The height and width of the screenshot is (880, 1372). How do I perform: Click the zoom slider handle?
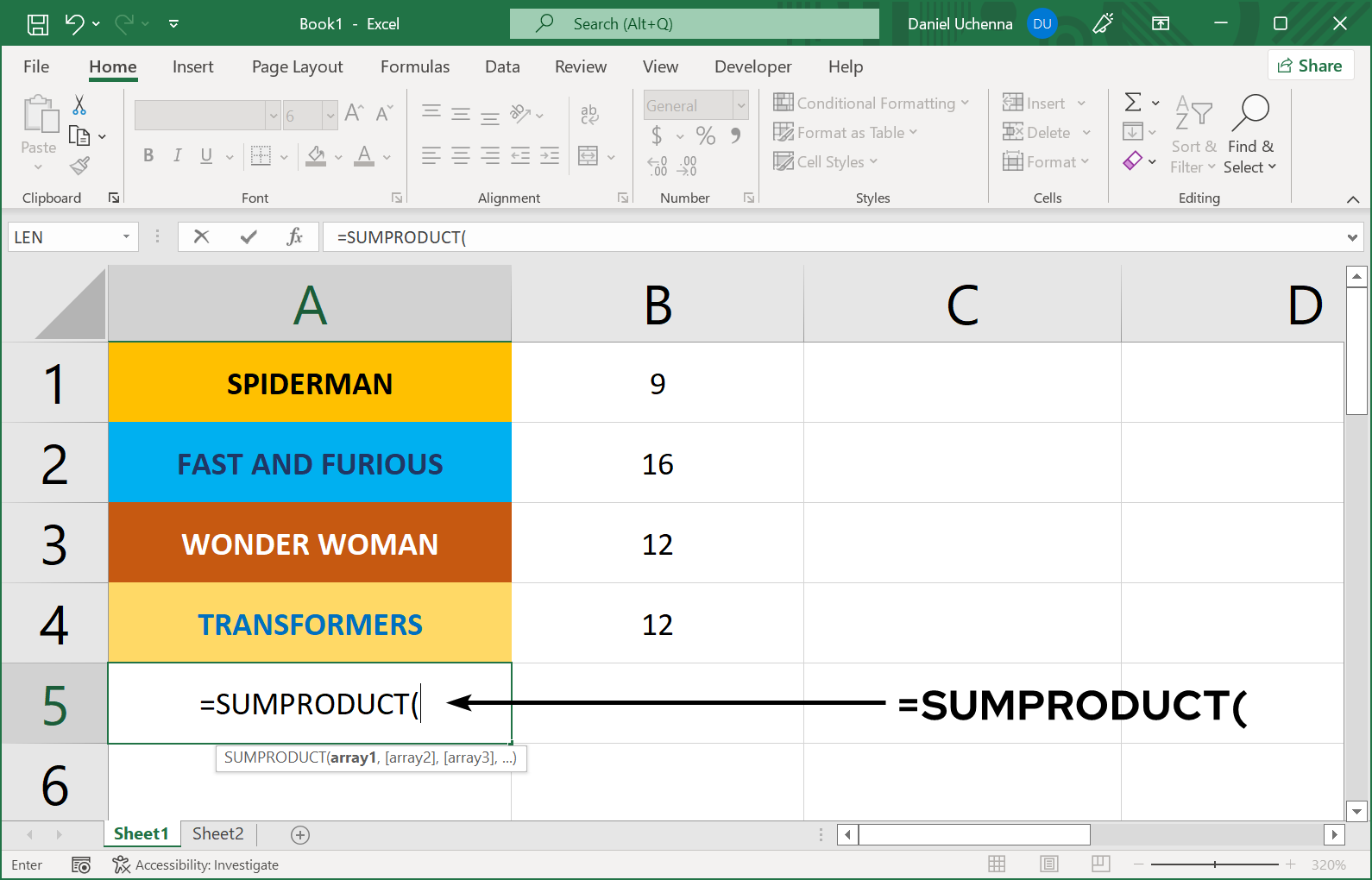pos(1215,864)
